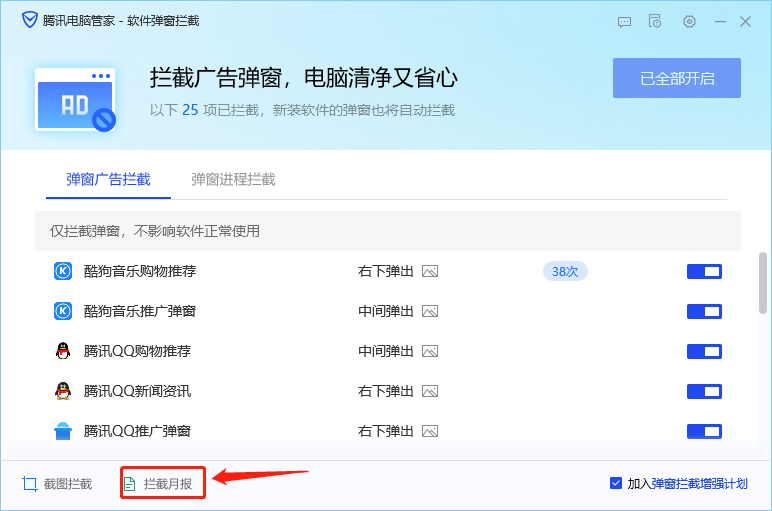Preview popup image for 酷狗音乐购物推荐
Screen dimensions: 772x511
coord(430,271)
